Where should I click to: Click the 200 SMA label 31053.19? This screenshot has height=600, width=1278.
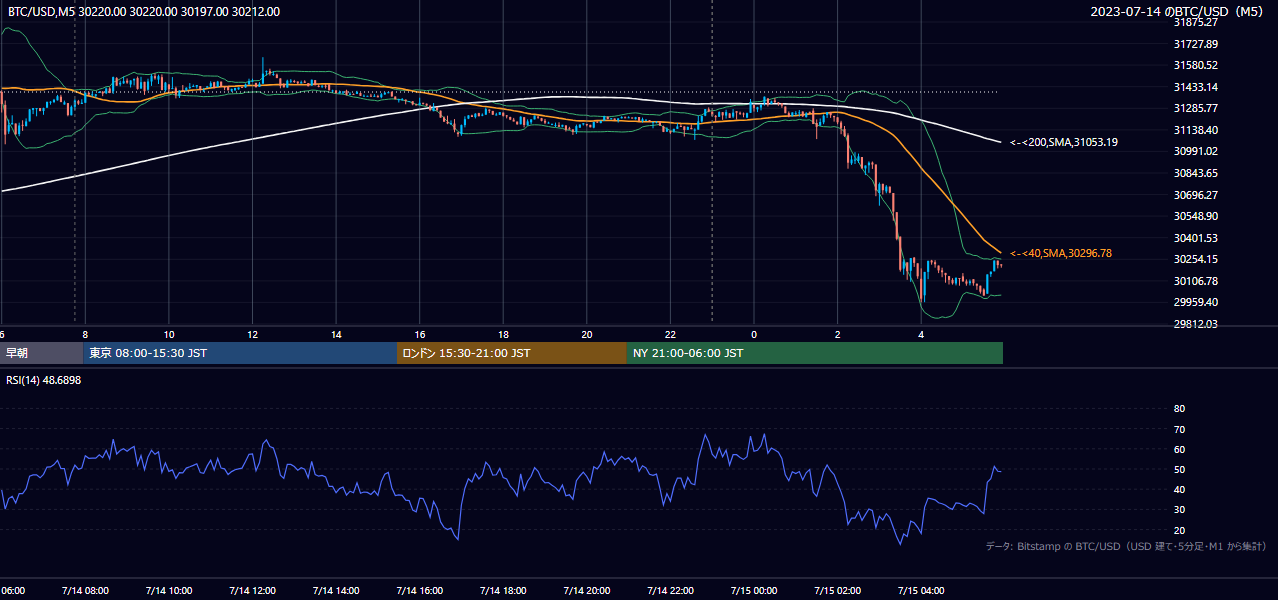1064,143
